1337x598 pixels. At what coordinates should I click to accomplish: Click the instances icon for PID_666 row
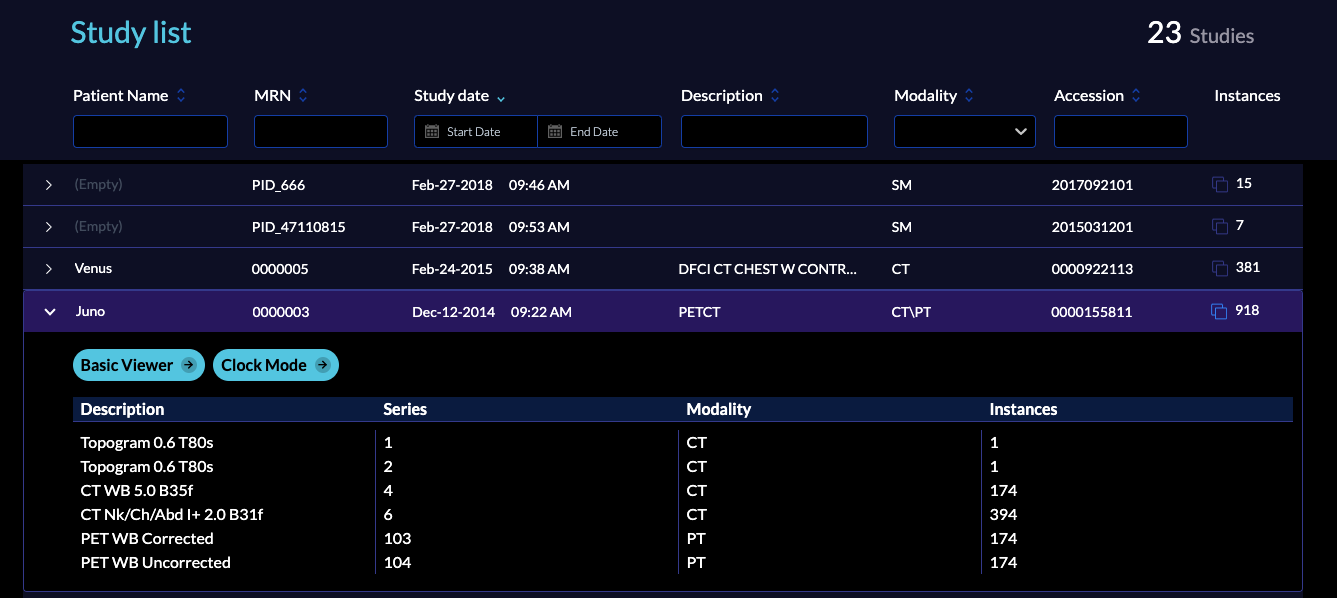tap(1219, 184)
